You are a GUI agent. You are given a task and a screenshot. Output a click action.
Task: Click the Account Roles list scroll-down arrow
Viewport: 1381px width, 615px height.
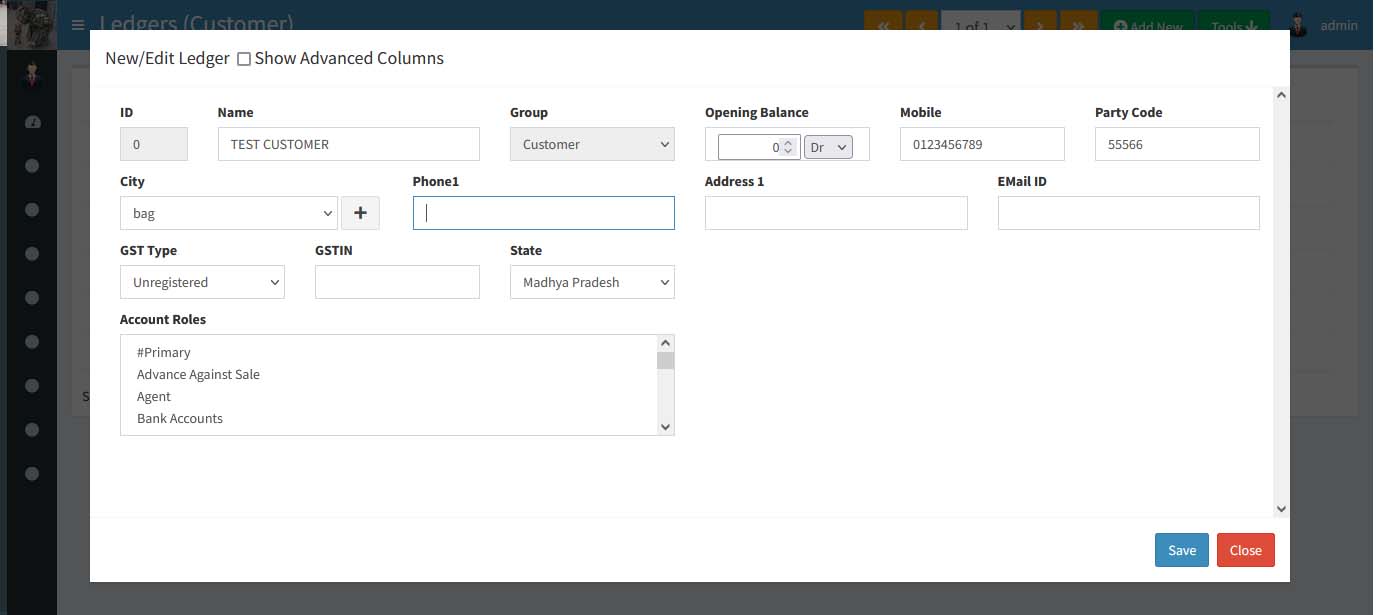[x=666, y=427]
